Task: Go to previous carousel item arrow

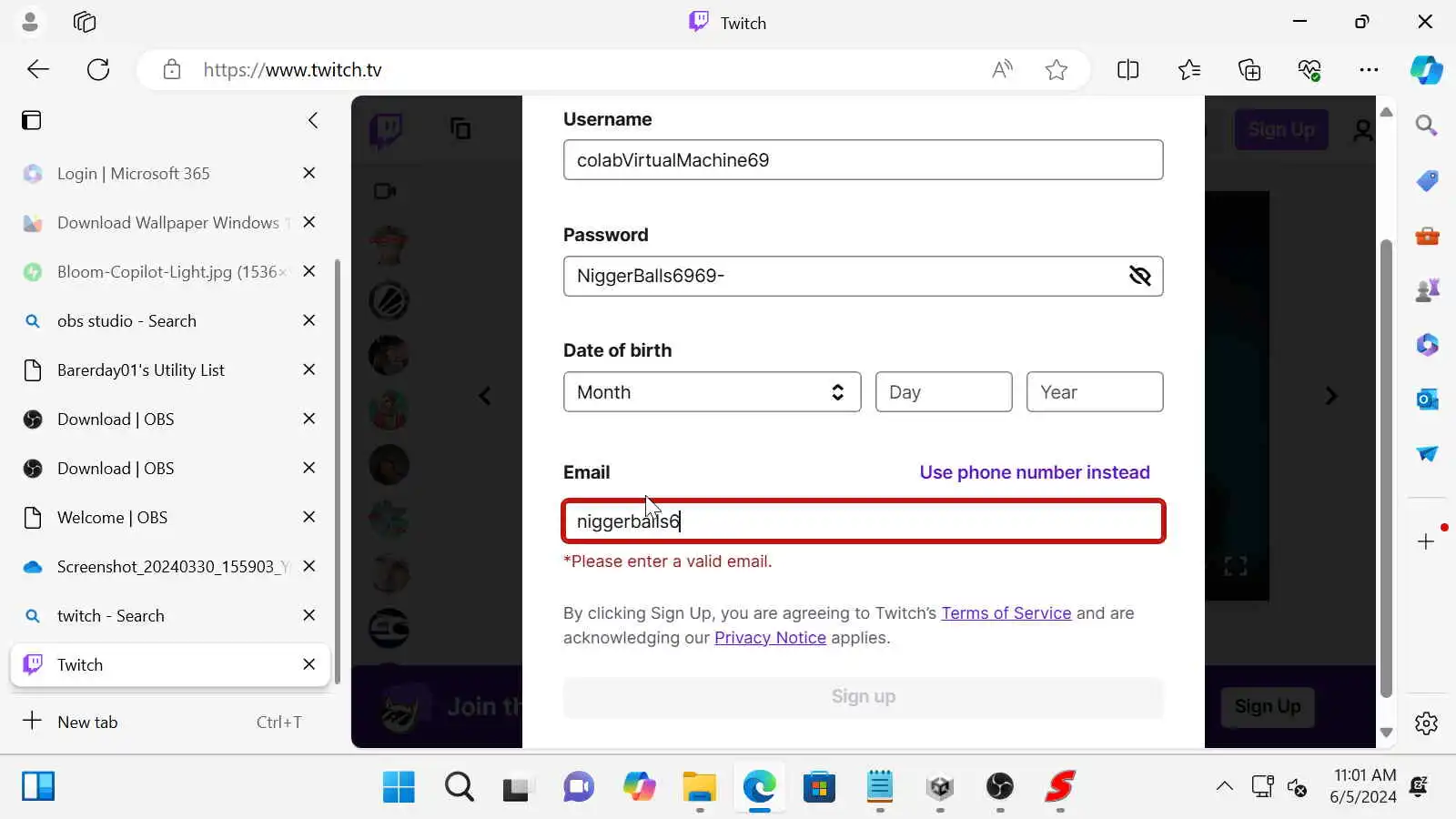Action: click(x=485, y=396)
